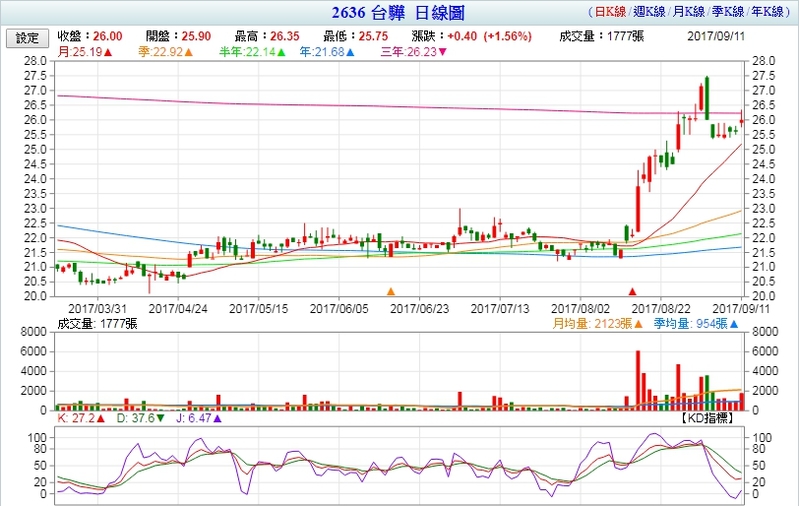Click the 2017/08/22 date axis label
The height and width of the screenshot is (506, 799).
(661, 309)
